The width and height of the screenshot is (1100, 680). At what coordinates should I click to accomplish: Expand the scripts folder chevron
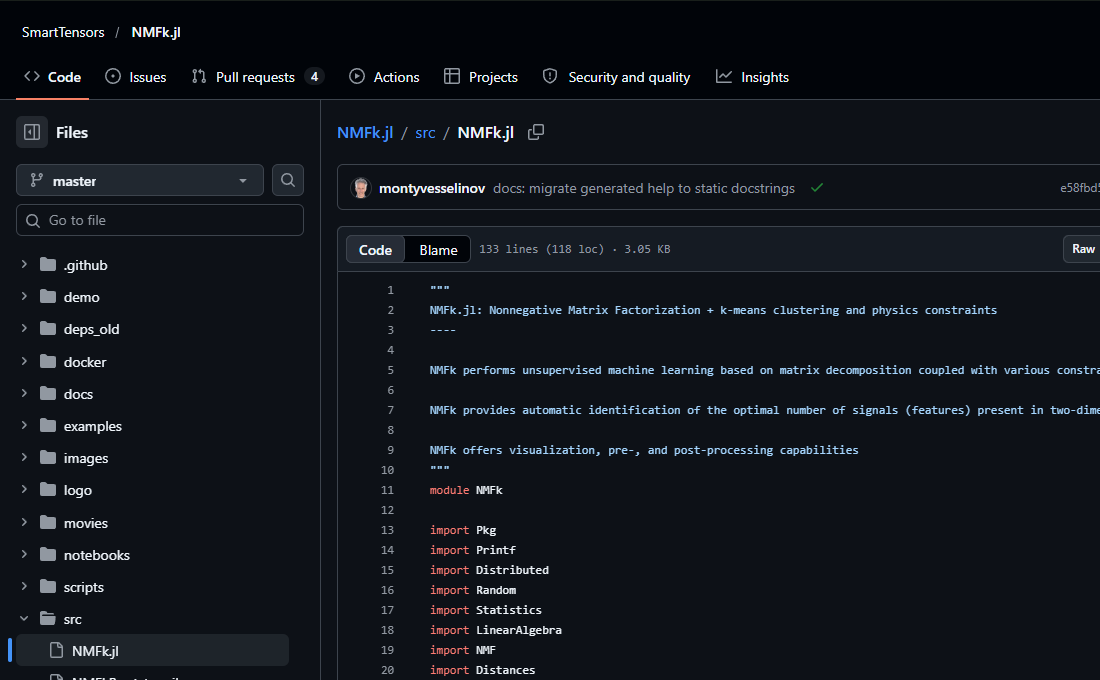[24, 587]
